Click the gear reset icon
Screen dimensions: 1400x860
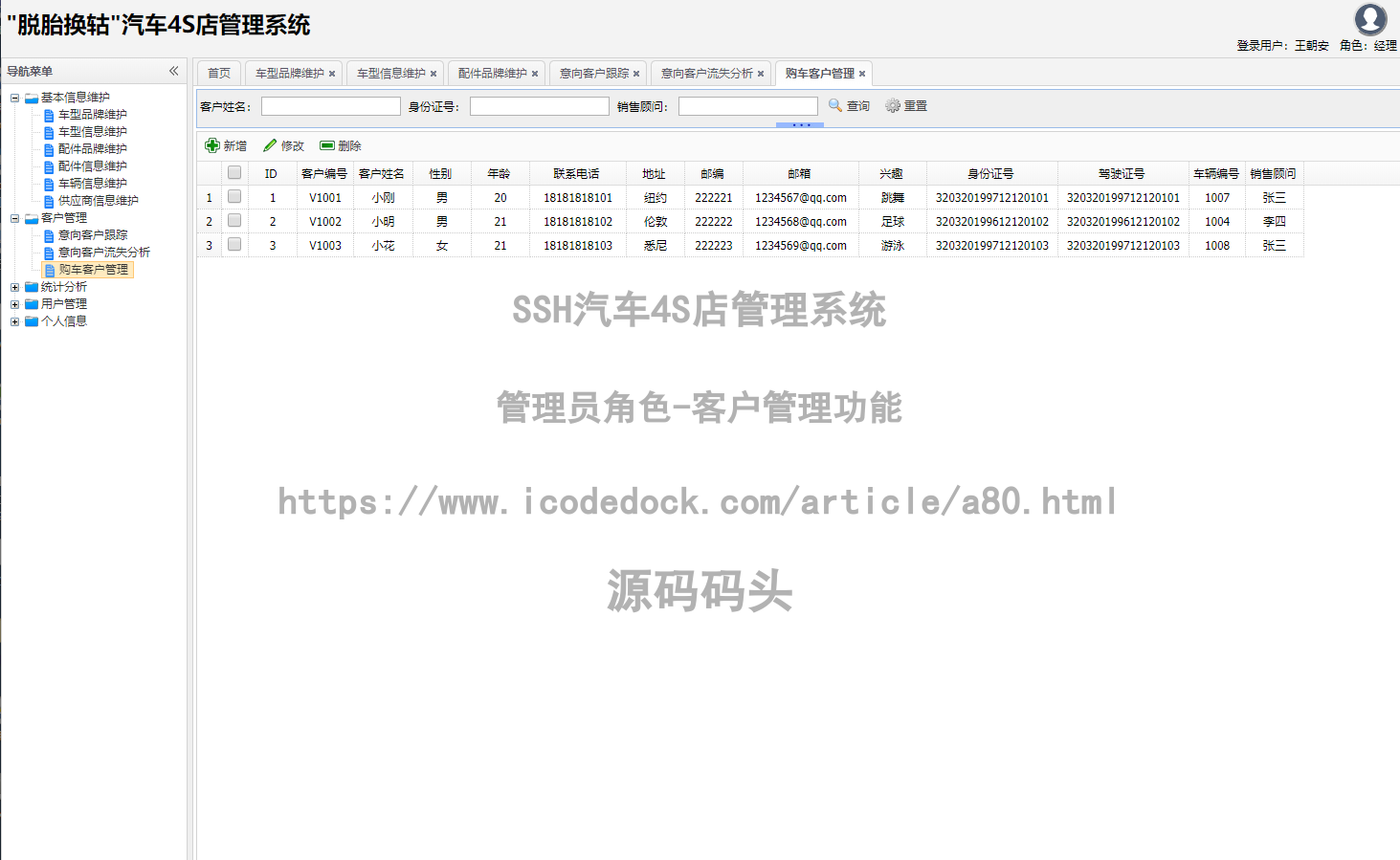pos(893,105)
